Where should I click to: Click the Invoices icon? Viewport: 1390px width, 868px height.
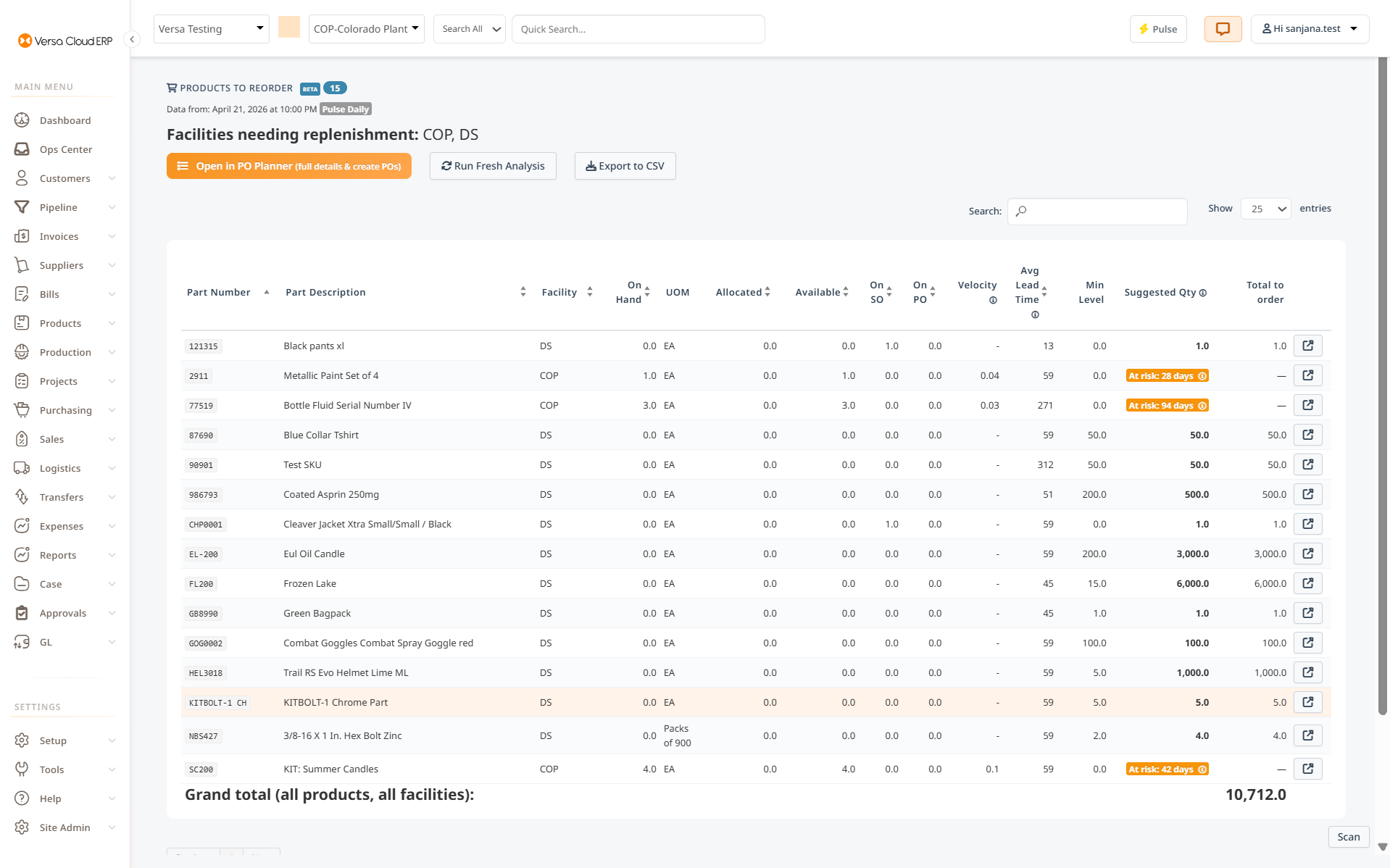[22, 236]
